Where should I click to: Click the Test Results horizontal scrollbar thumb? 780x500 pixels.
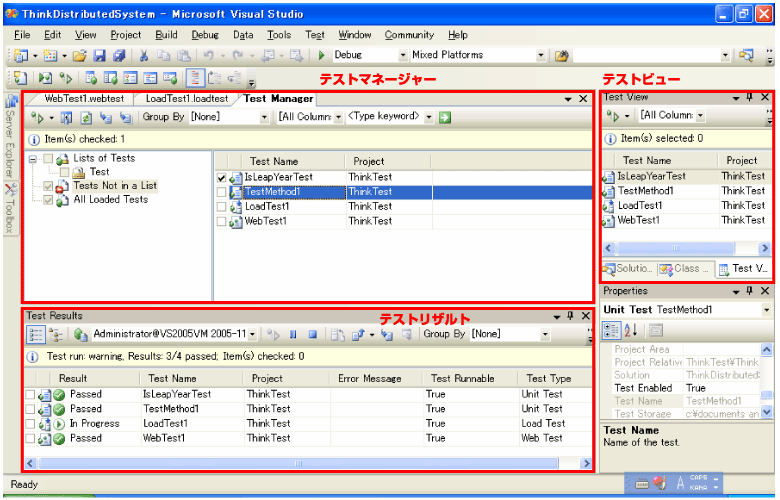click(298, 464)
